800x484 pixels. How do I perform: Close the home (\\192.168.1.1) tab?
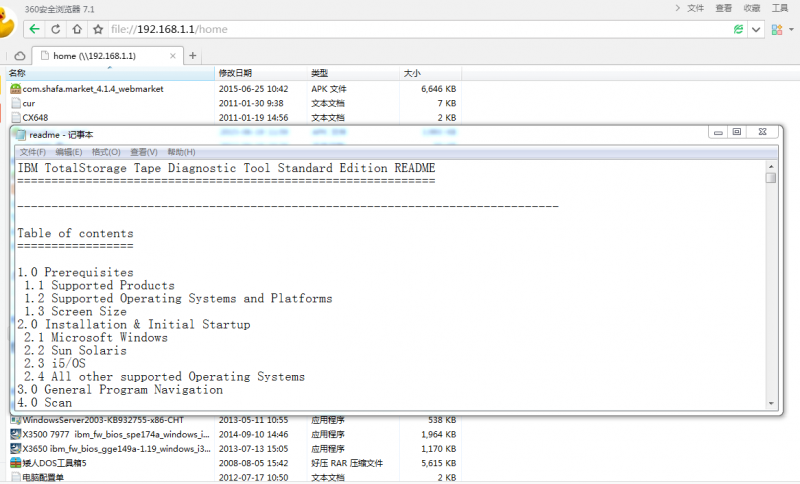(x=173, y=56)
